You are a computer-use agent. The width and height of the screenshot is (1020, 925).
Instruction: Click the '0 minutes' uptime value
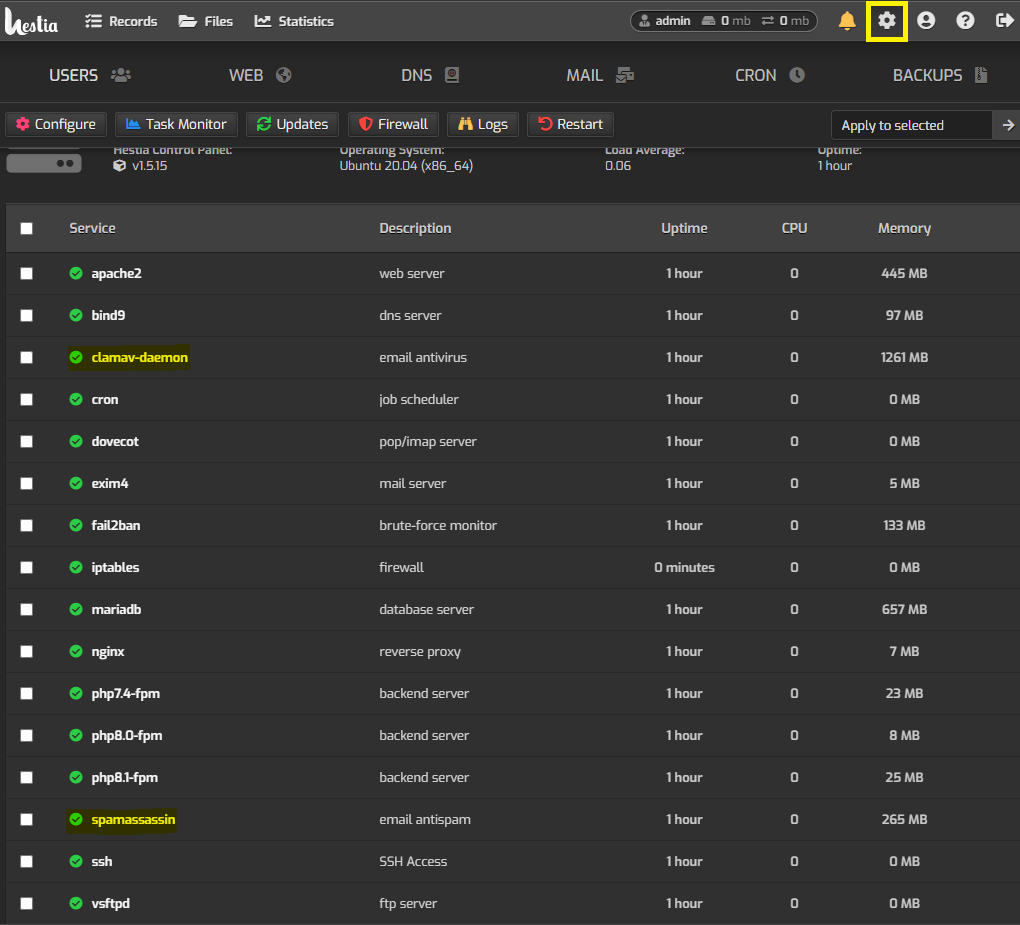click(684, 567)
